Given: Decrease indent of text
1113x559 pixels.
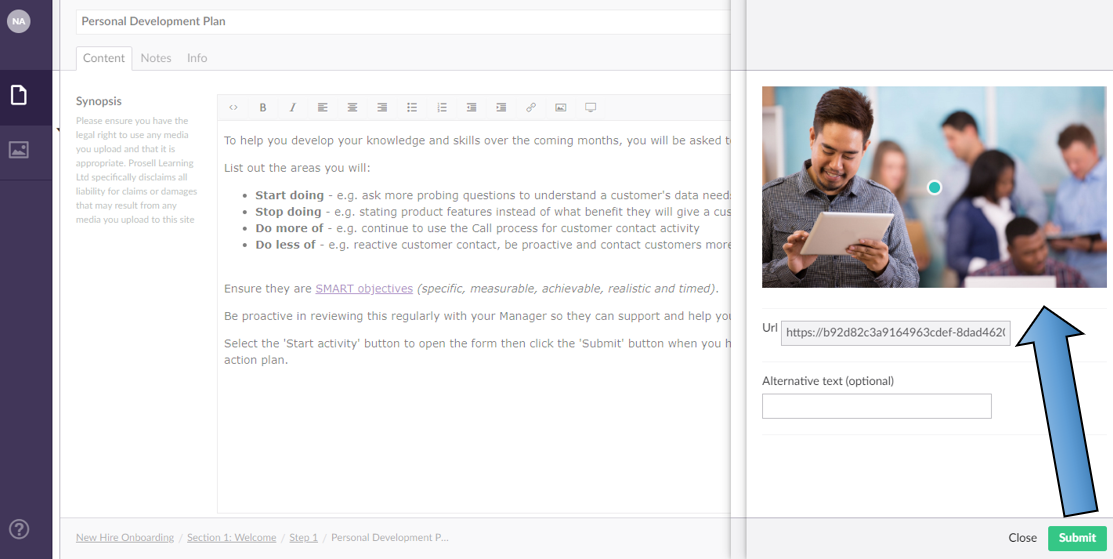Looking at the screenshot, I should click(471, 108).
